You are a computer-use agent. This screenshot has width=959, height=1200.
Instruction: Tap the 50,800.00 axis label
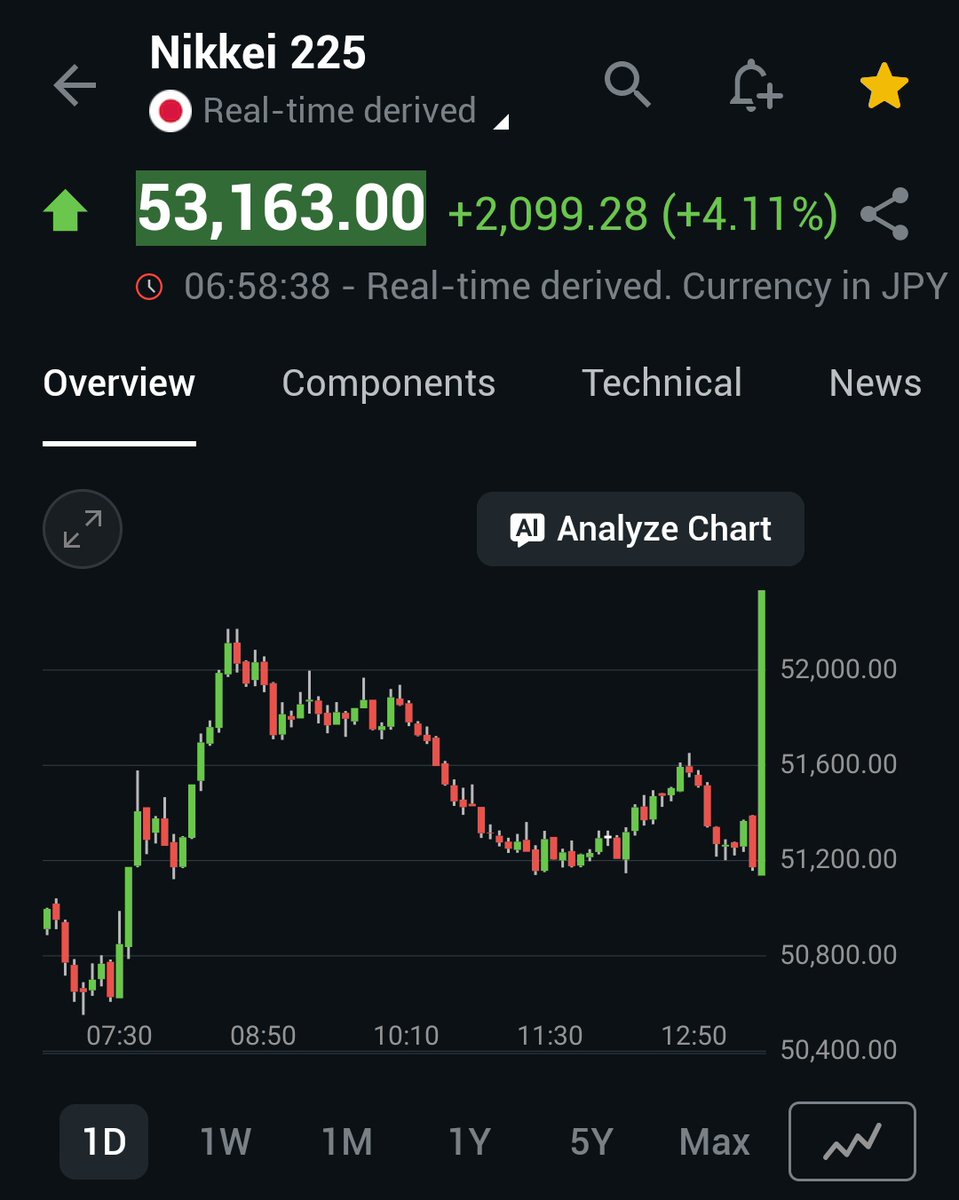click(x=838, y=955)
